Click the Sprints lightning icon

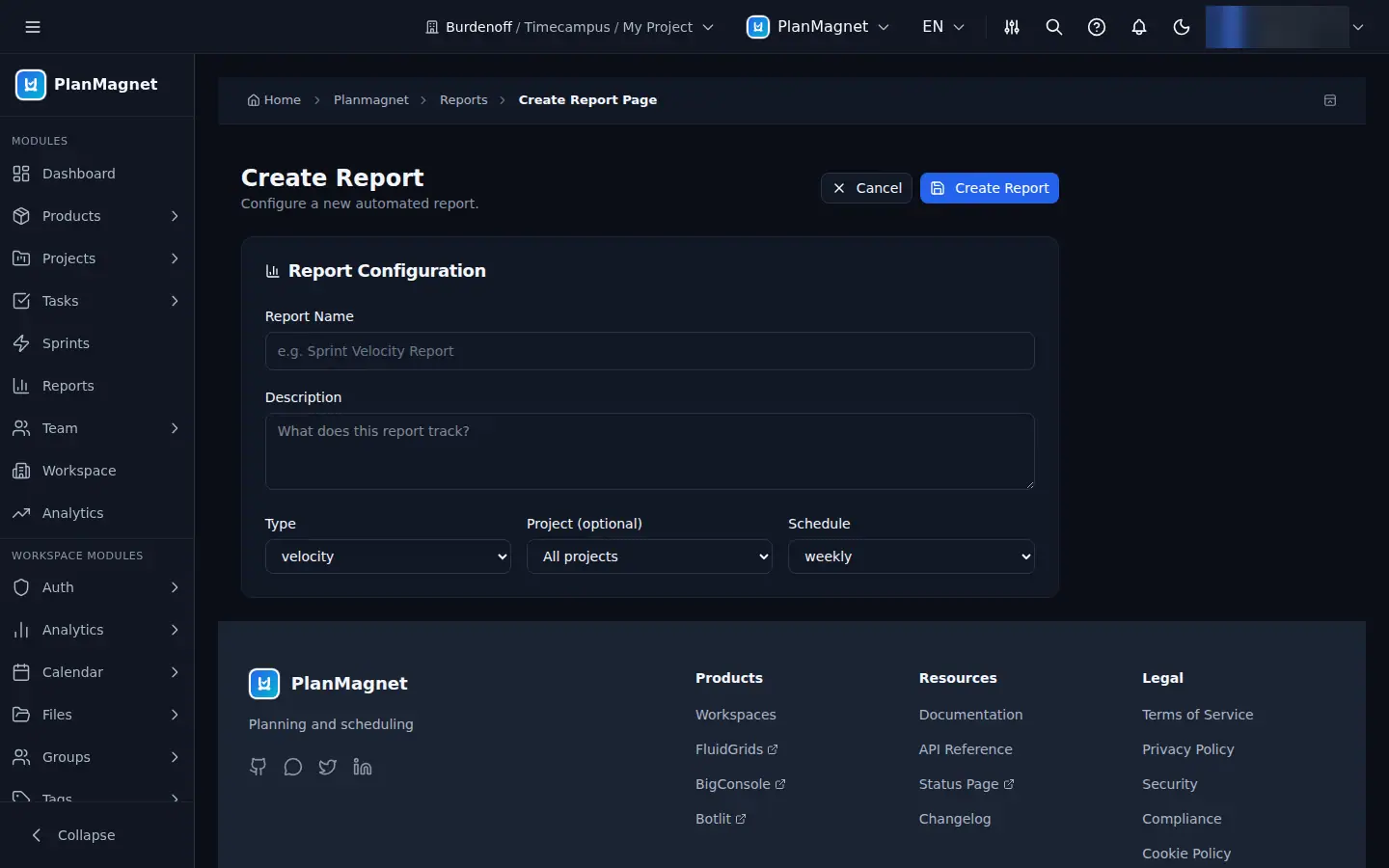(x=21, y=343)
